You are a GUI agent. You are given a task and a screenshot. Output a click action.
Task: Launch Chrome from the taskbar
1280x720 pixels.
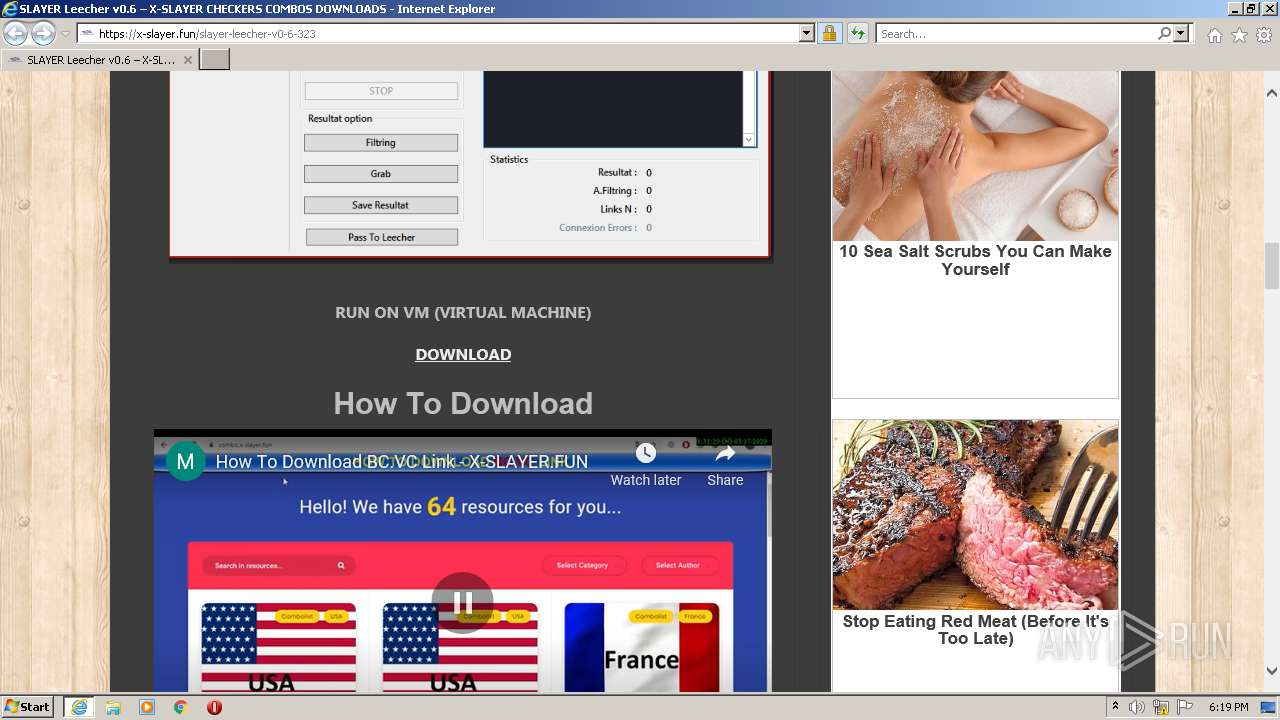click(x=180, y=707)
